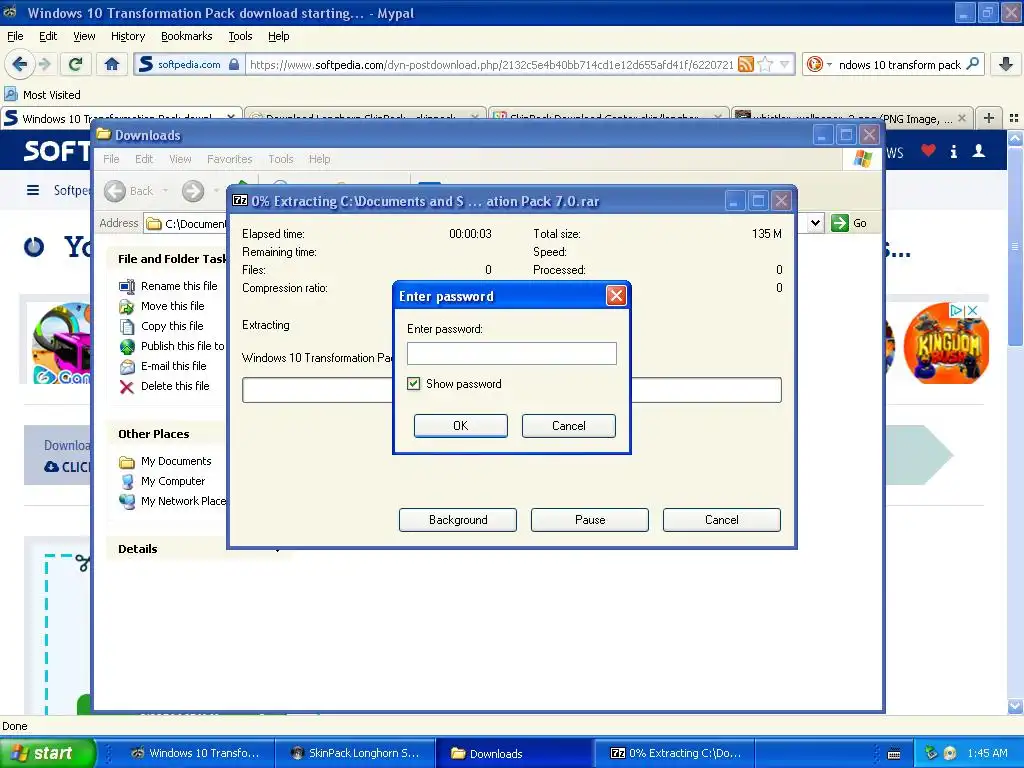Open My Documents in Other Places

click(165, 461)
